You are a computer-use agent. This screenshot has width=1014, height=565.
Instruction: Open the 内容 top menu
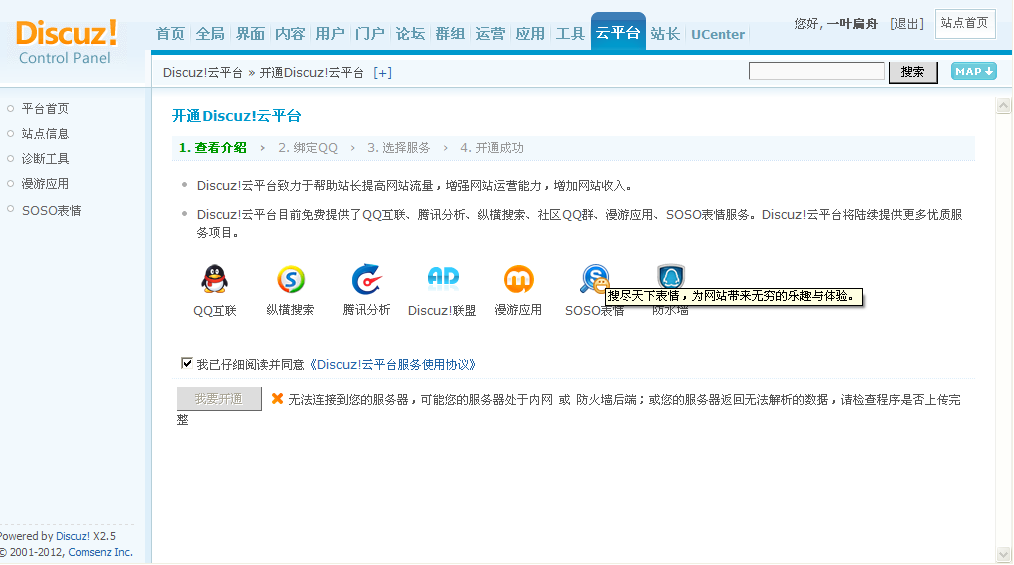pos(290,34)
